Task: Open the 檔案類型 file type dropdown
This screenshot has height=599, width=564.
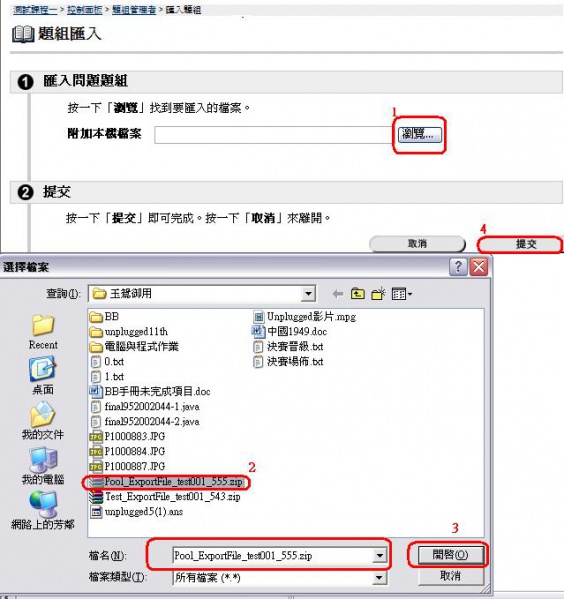Action: 379,578
